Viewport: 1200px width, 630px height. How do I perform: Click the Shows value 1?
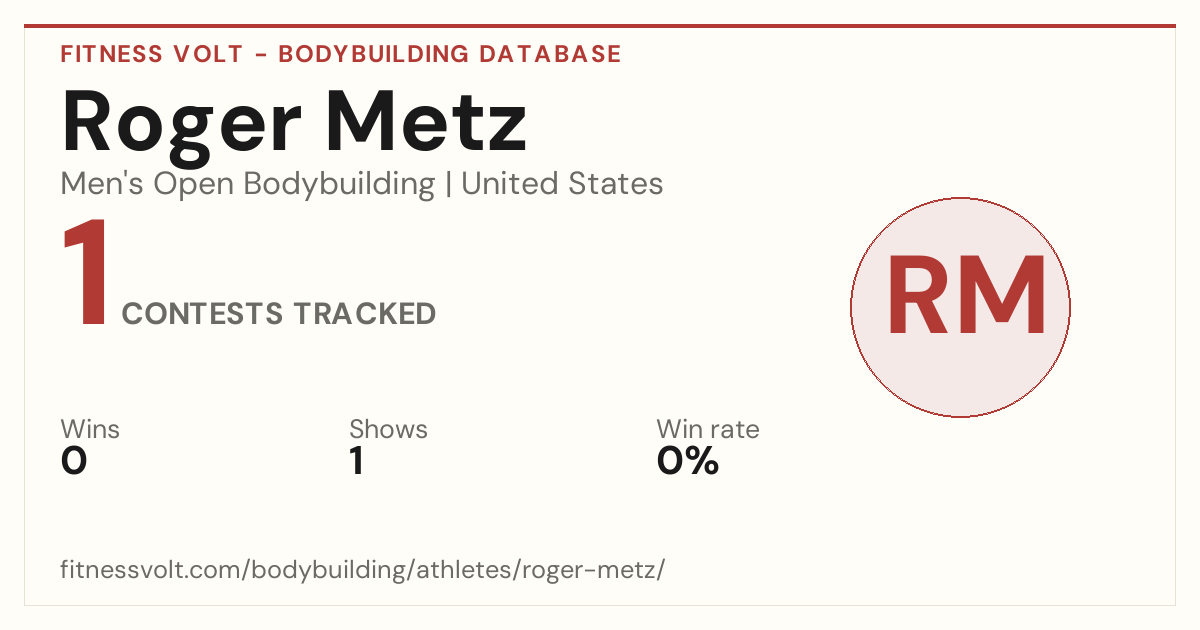point(356,461)
